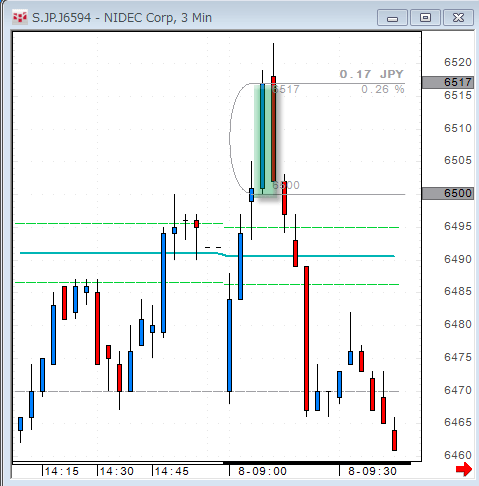Select the green highlighted measurement box
Screen dimensions: 479x486
pyautogui.click(x=266, y=140)
